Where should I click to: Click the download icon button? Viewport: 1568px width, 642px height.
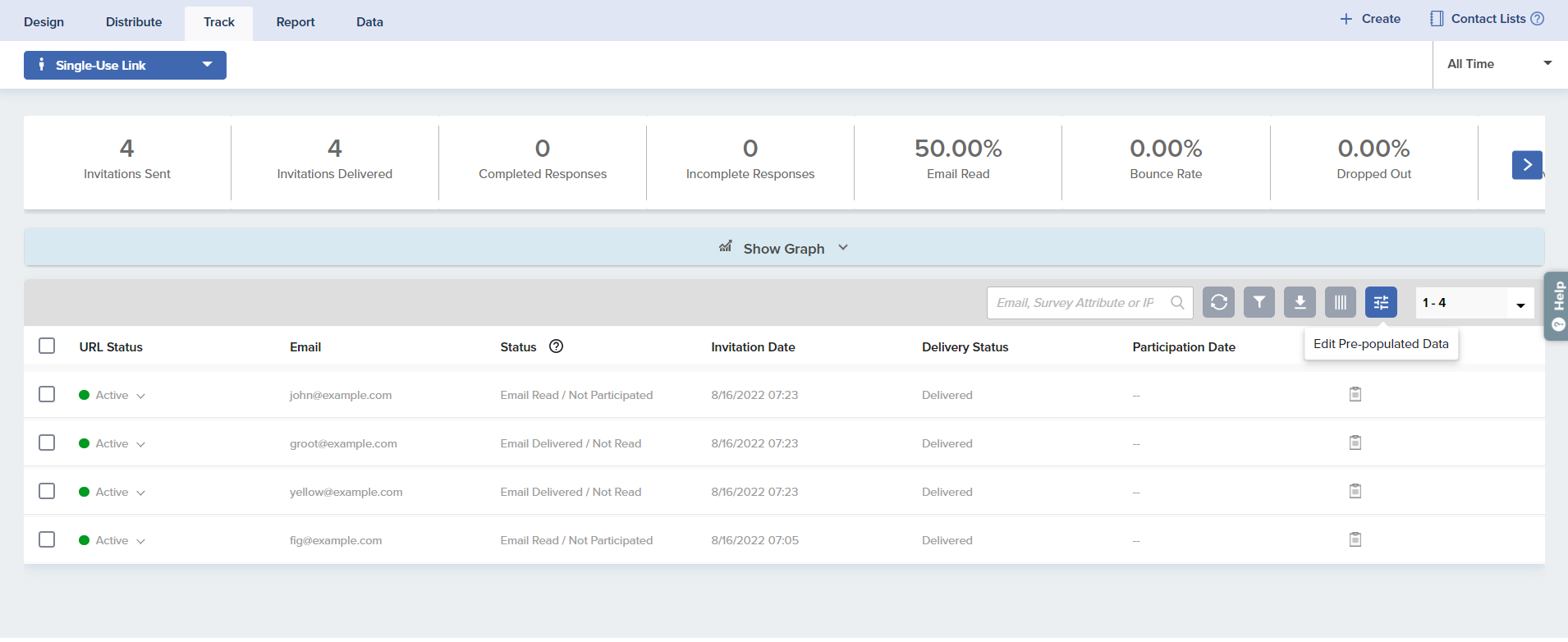click(x=1300, y=302)
